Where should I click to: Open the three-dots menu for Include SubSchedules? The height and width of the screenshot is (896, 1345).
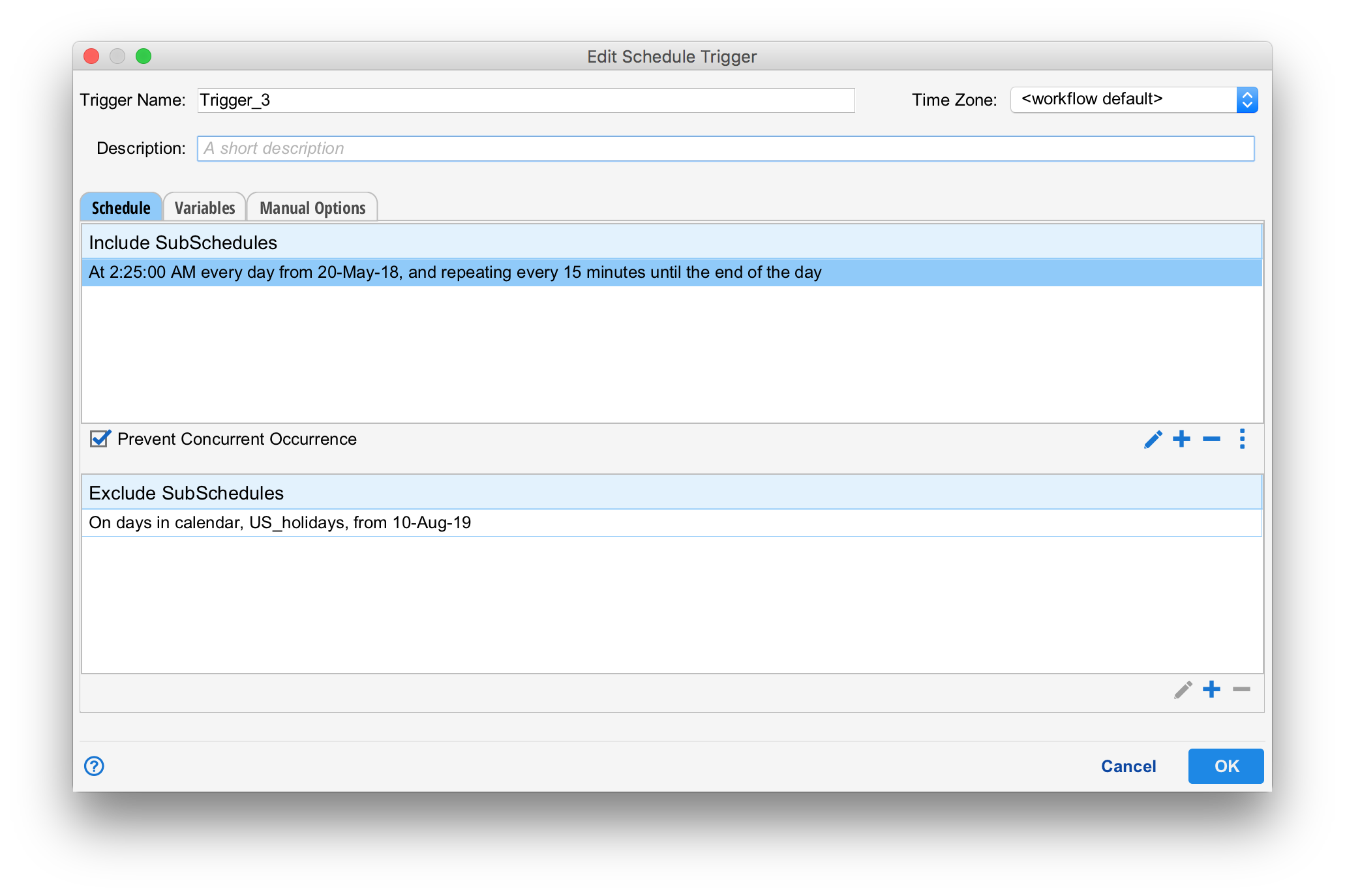point(1242,439)
